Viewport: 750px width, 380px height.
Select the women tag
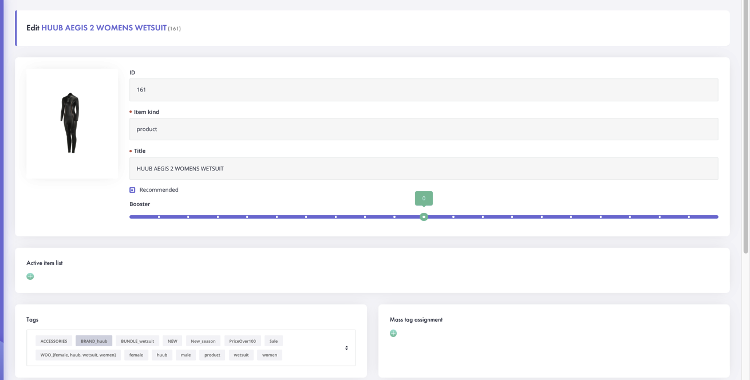pyautogui.click(x=269, y=355)
